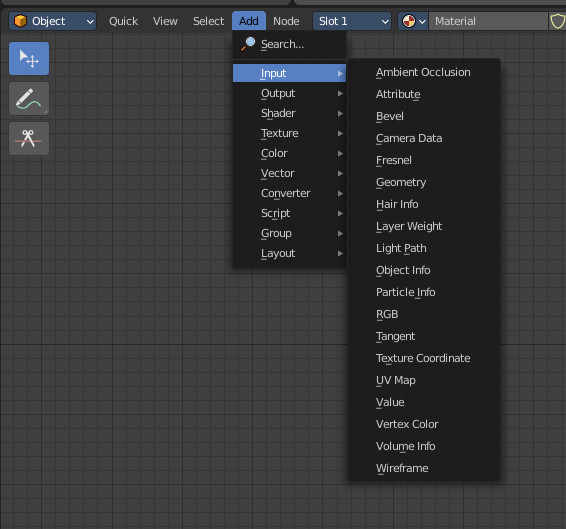Click the fake user shield icon

[557, 21]
